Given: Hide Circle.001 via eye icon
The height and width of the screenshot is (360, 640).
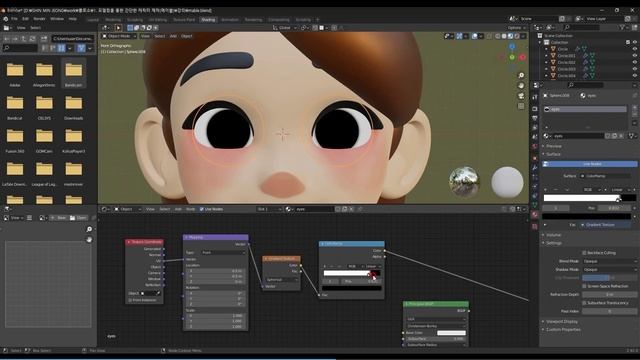Looking at the screenshot, I should point(635,56).
